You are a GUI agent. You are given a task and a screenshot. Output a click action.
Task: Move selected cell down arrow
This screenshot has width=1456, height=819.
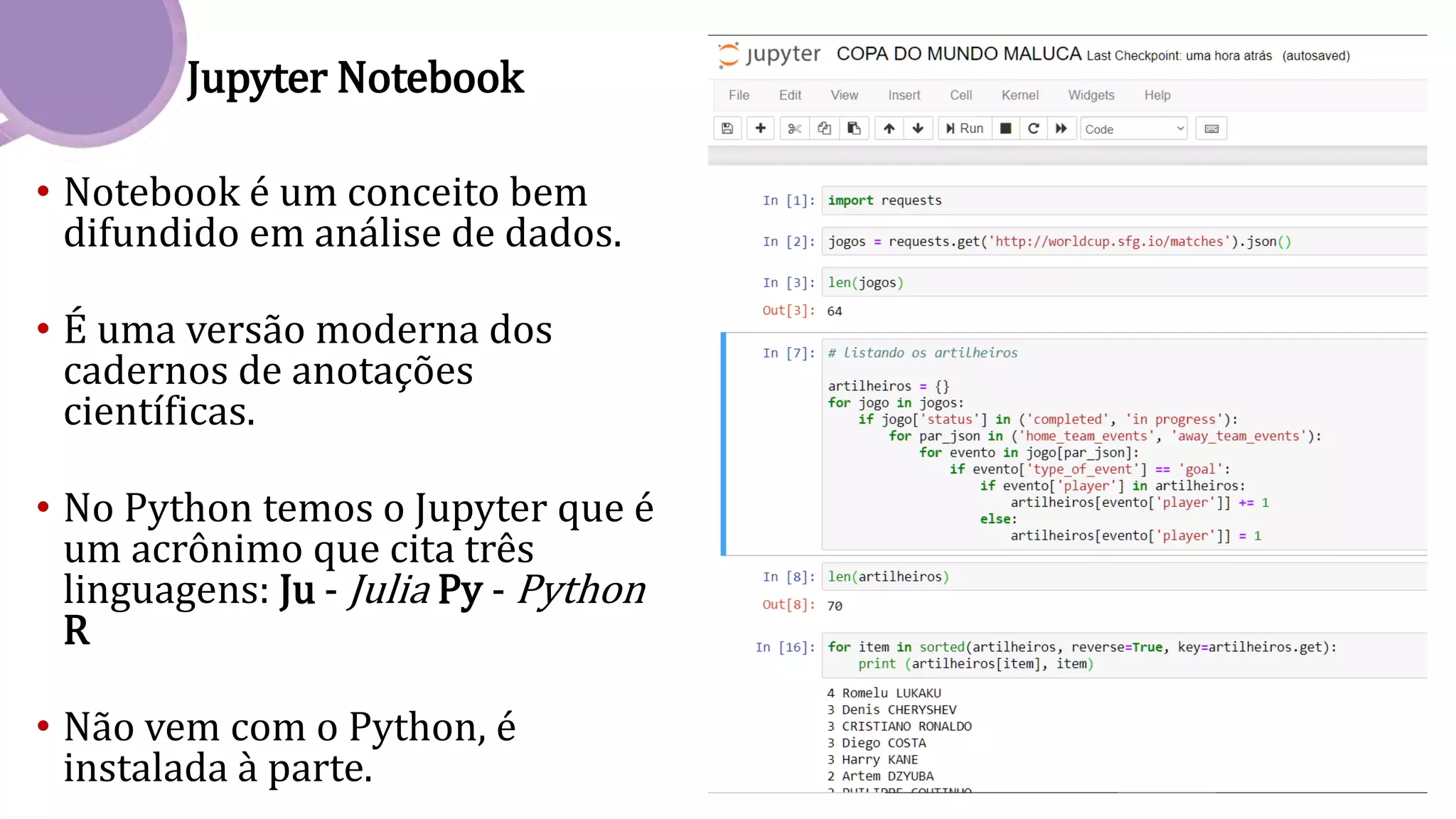tap(918, 129)
